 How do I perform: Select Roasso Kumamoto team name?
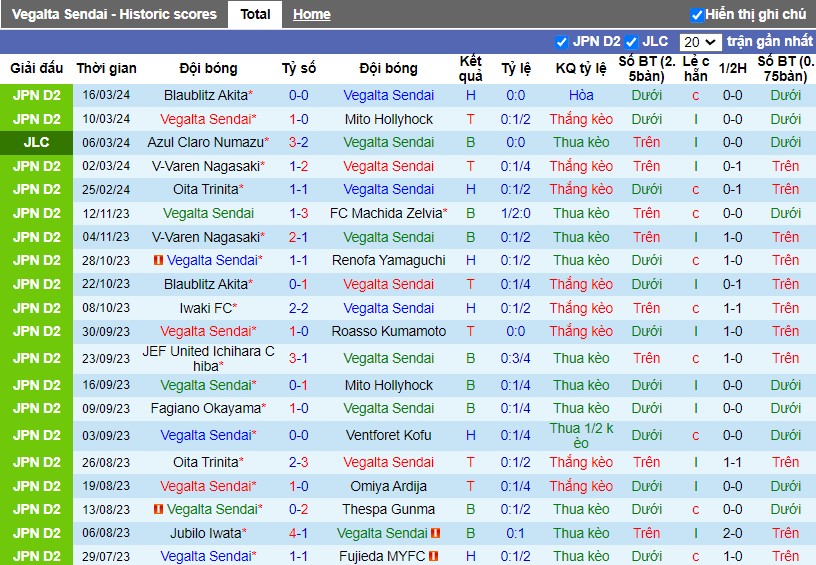click(388, 331)
